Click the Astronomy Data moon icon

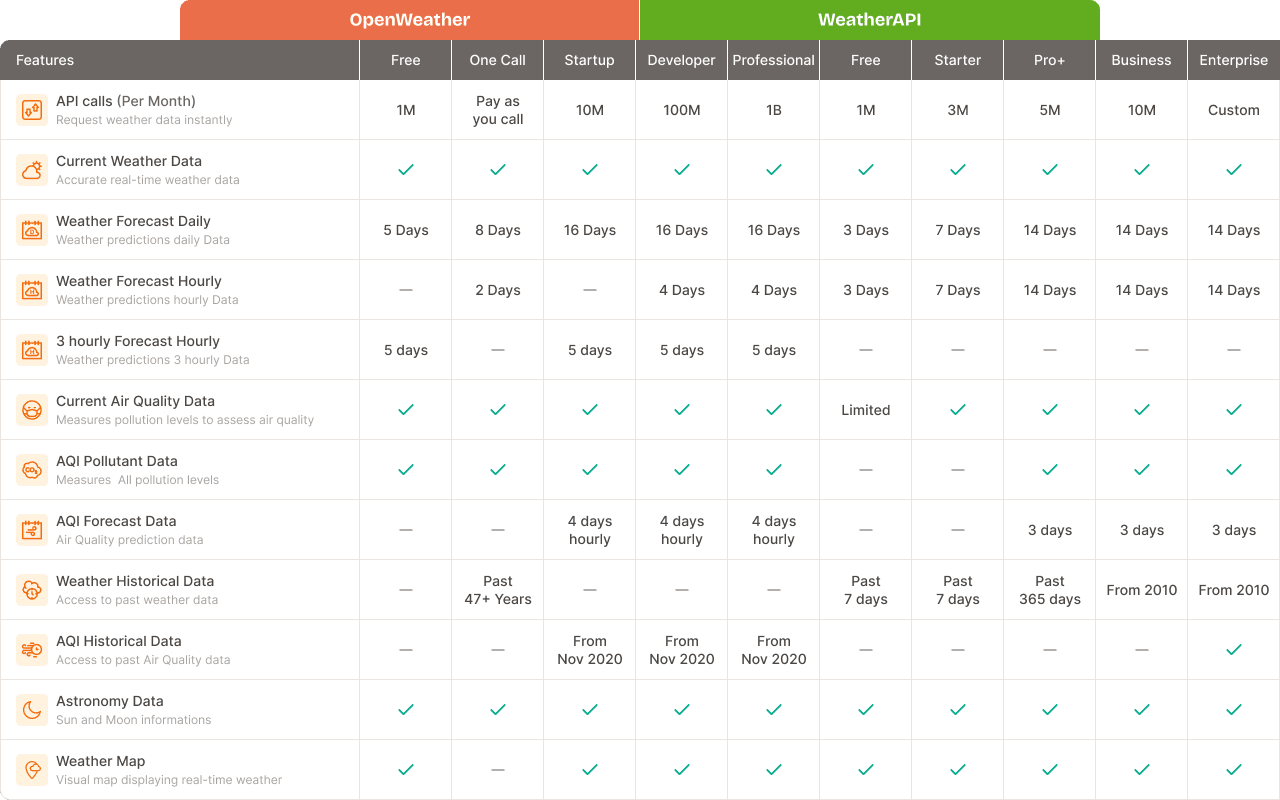[32, 710]
